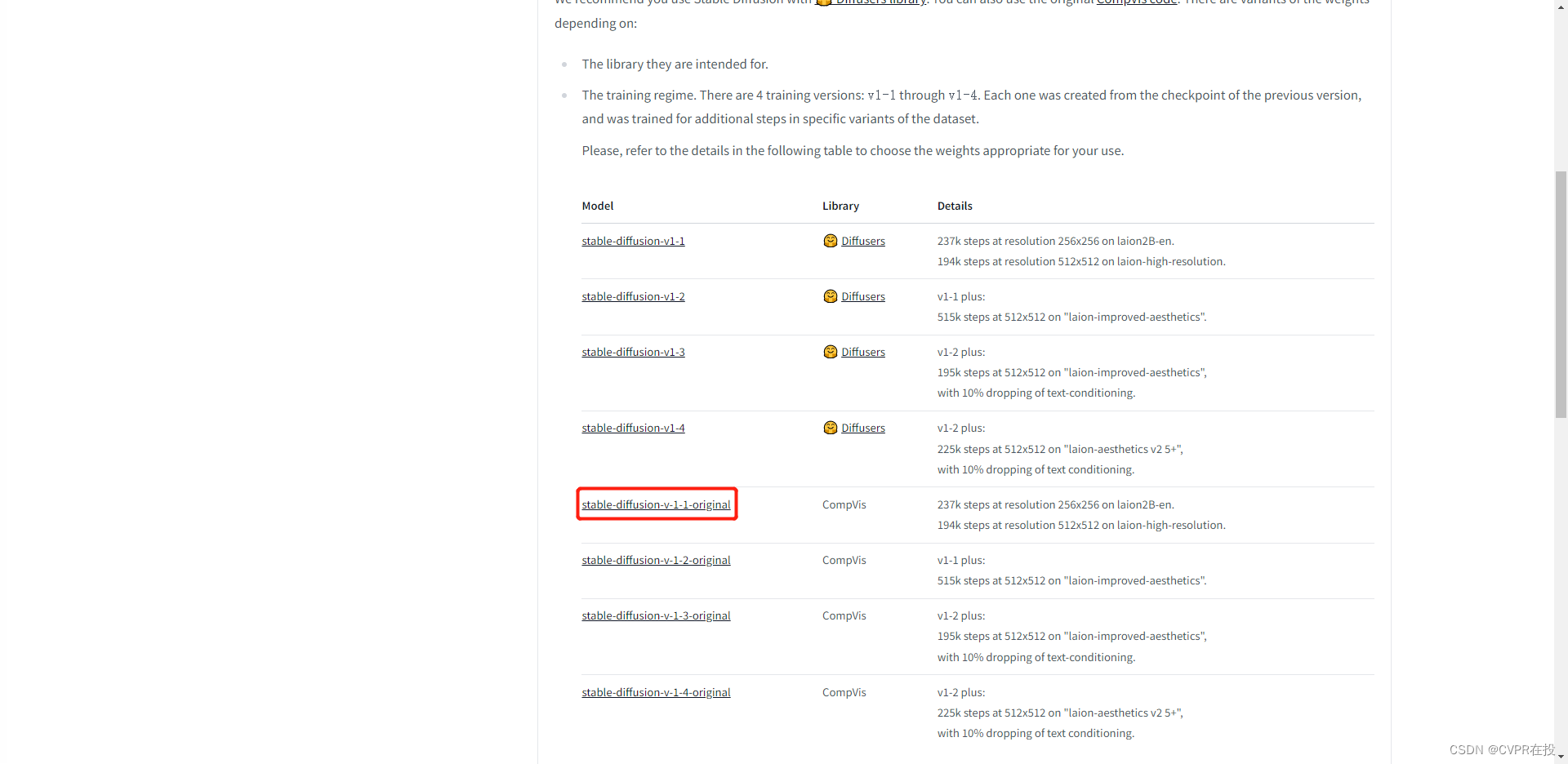The width and height of the screenshot is (1568, 764).
Task: Click the Library column header
Action: (840, 206)
